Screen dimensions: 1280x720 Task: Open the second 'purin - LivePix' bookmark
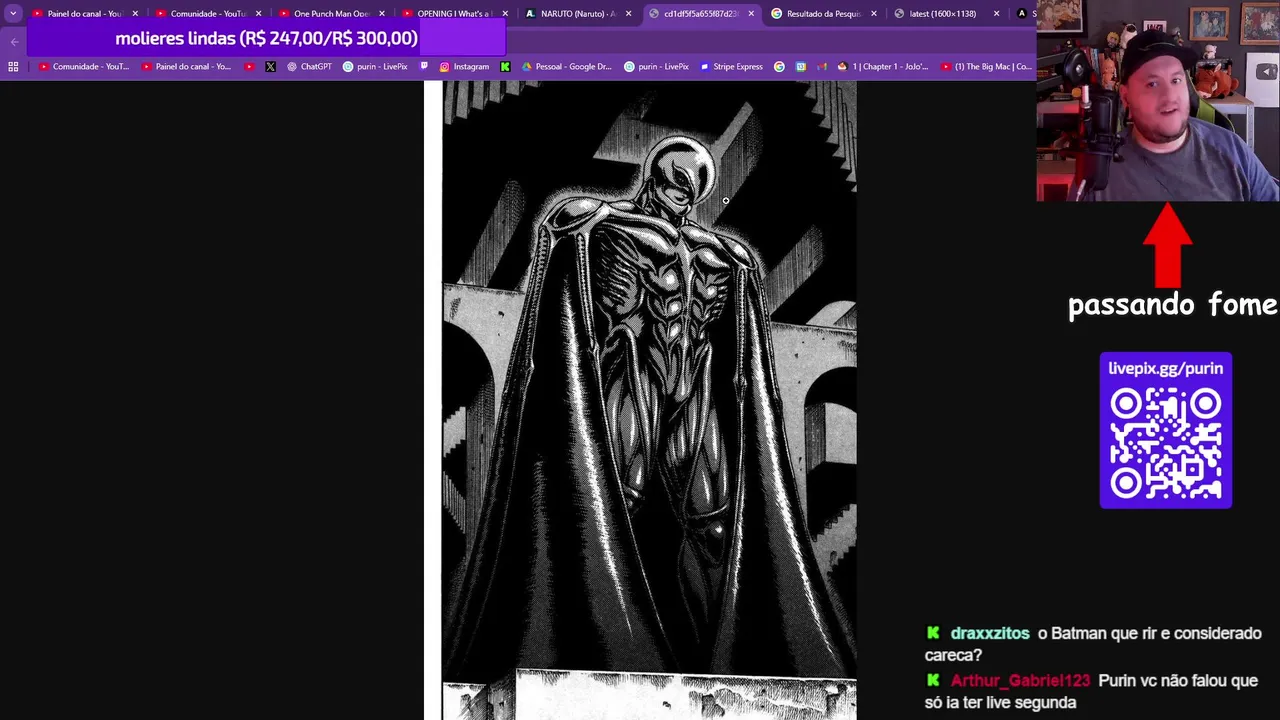[656, 67]
